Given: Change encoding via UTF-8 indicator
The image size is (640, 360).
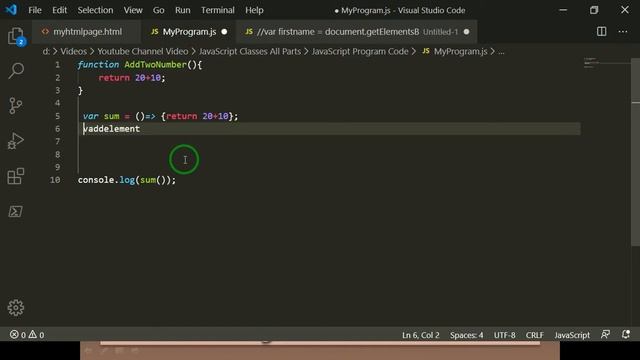Looking at the screenshot, I should click(504, 335).
